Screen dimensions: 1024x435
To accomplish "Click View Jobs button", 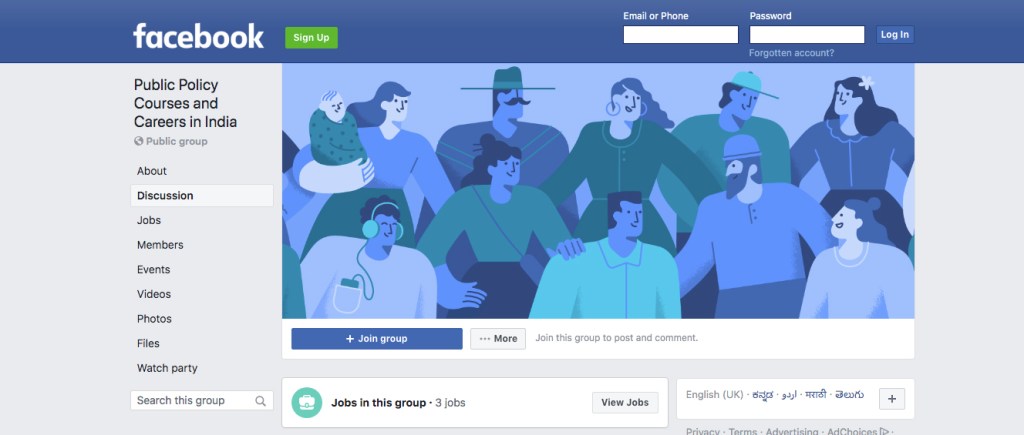I will [x=625, y=402].
